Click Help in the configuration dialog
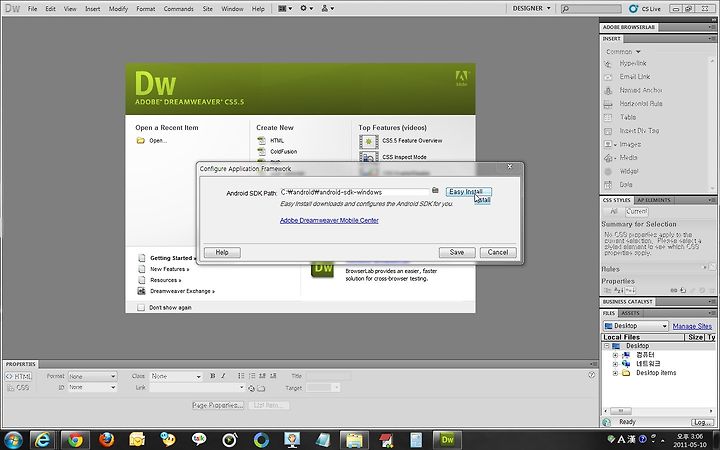The height and width of the screenshot is (450, 720). click(x=222, y=252)
